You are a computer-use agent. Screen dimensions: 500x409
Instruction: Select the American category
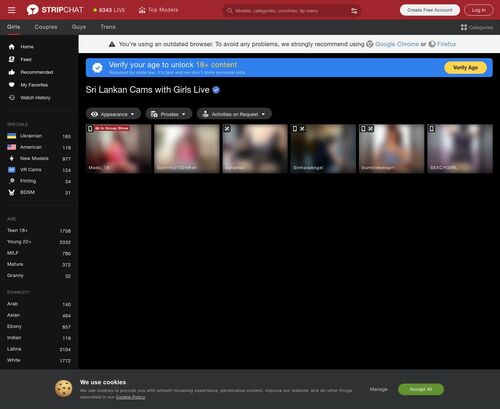pos(39,147)
